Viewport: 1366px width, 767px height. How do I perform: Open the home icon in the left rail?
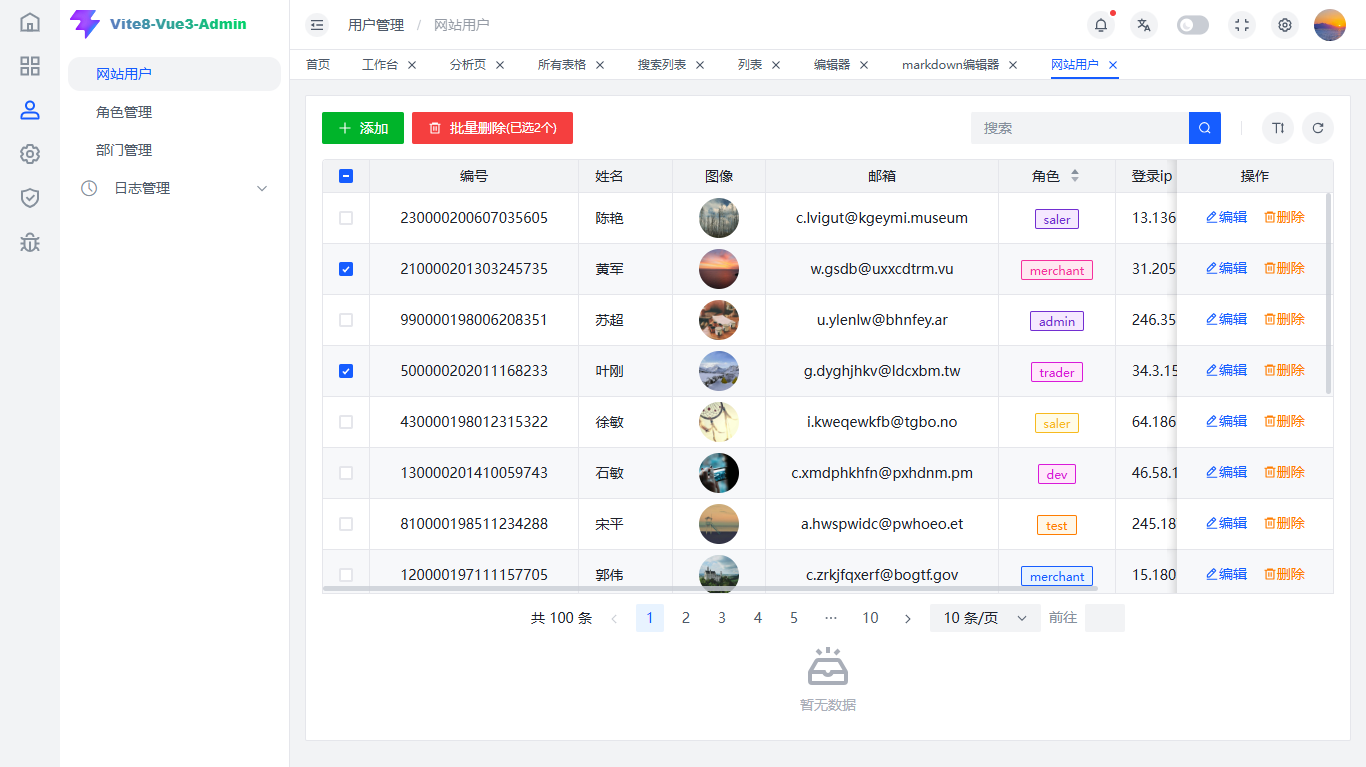30,22
